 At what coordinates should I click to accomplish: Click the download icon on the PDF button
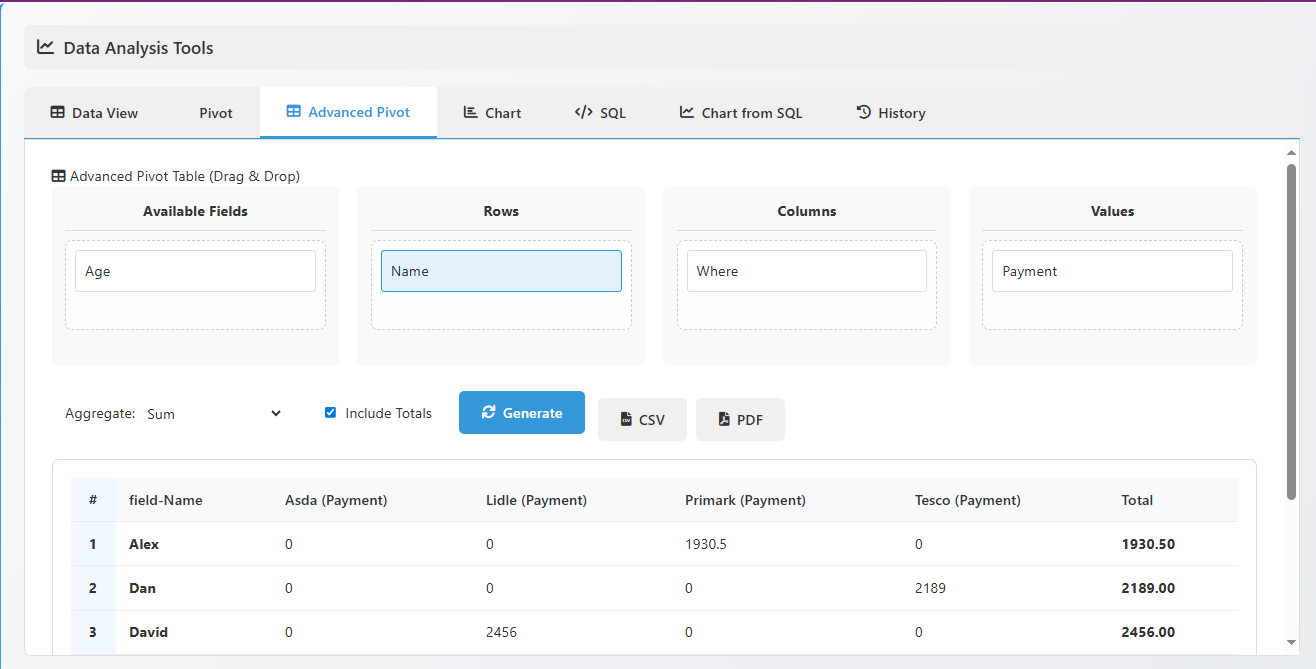click(x=724, y=419)
